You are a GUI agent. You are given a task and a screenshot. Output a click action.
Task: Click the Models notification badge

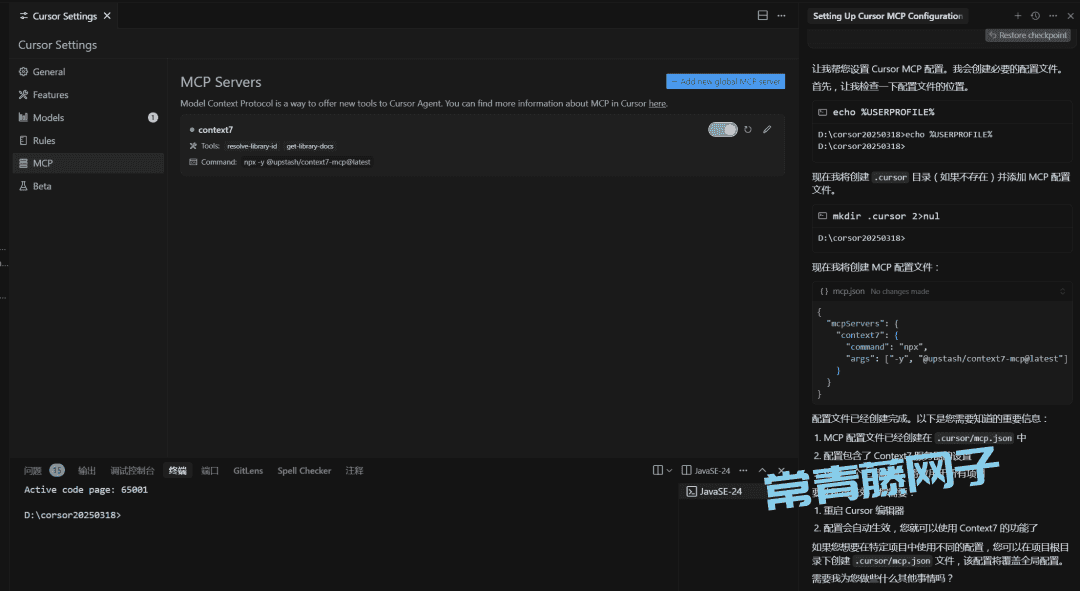click(x=153, y=117)
